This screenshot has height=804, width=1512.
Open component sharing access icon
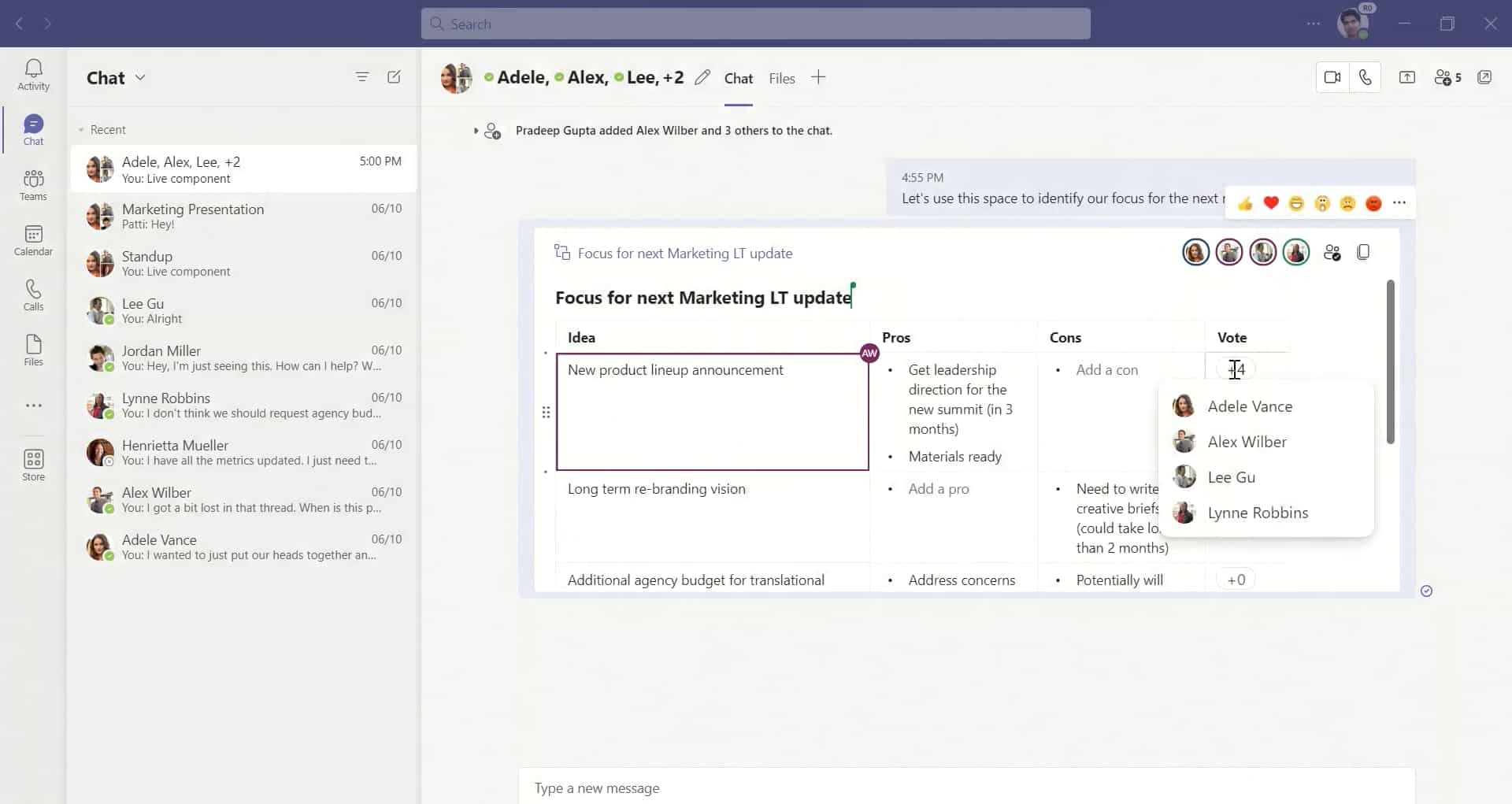point(1332,253)
